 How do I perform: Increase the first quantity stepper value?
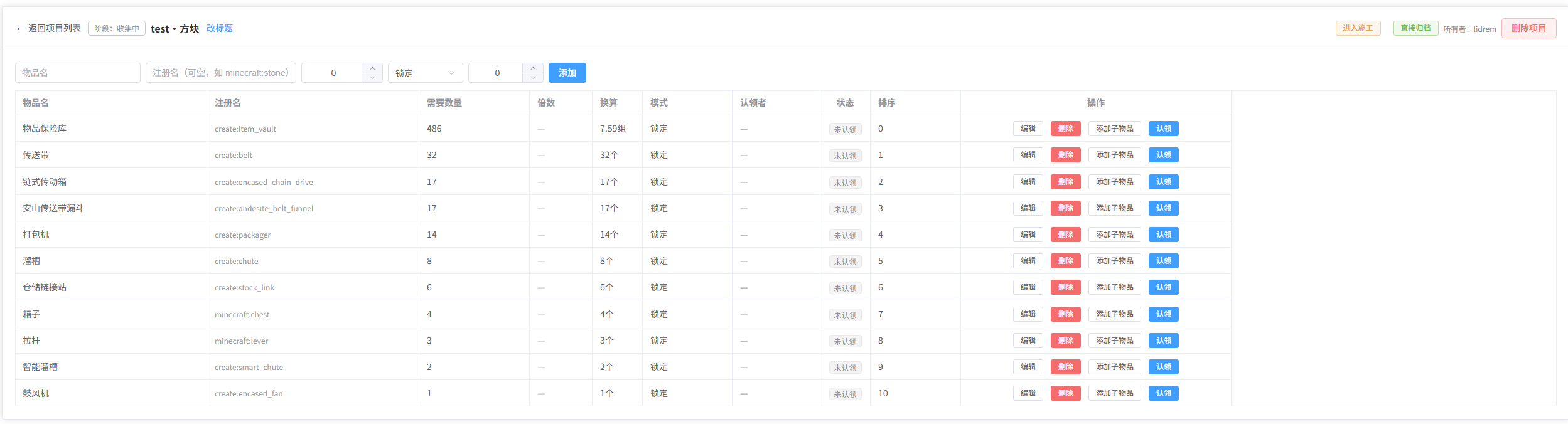point(372,68)
